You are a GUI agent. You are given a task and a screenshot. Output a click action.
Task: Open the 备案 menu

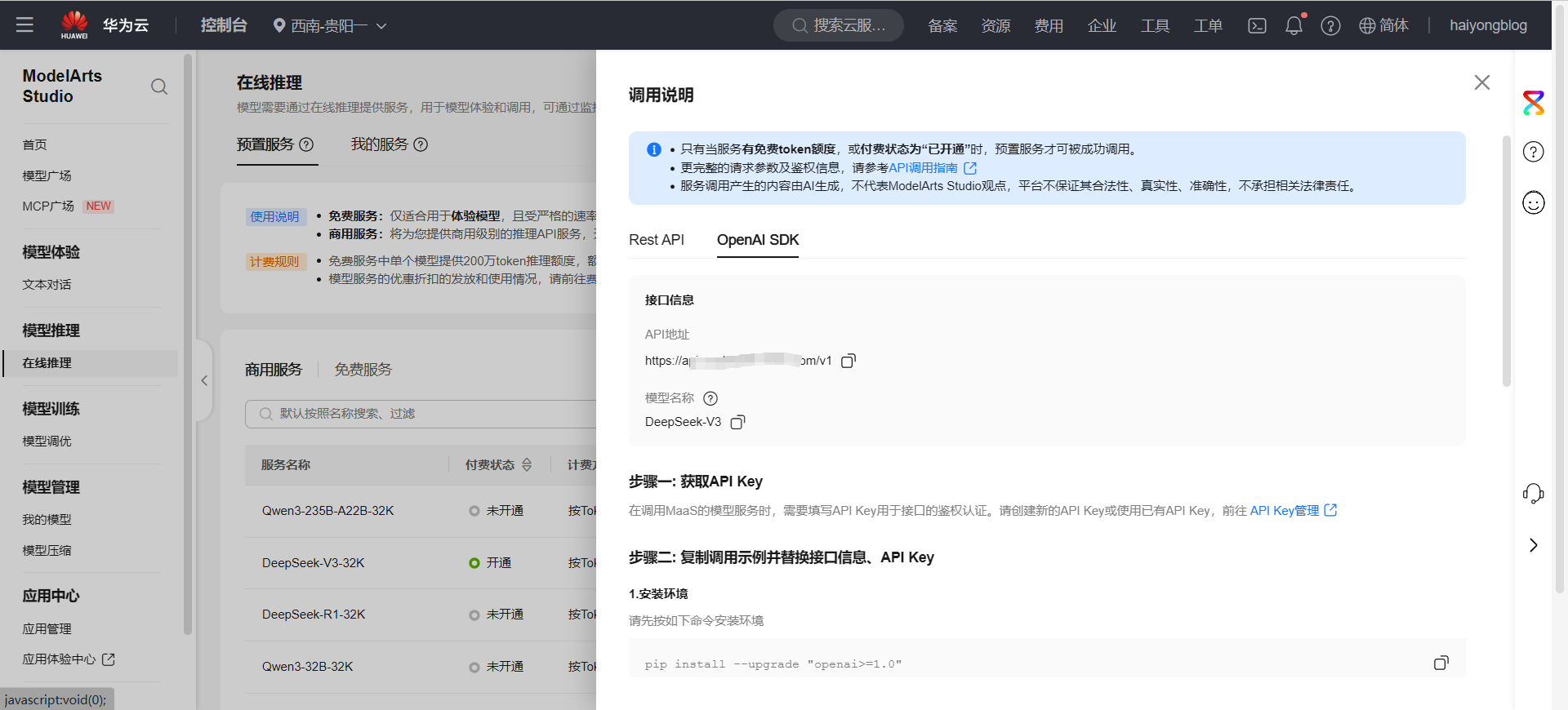(x=942, y=26)
